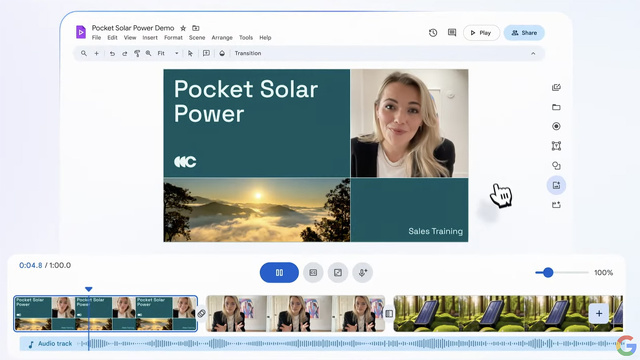The height and width of the screenshot is (360, 640).
Task: Open the Scene menu
Action: [197, 38]
